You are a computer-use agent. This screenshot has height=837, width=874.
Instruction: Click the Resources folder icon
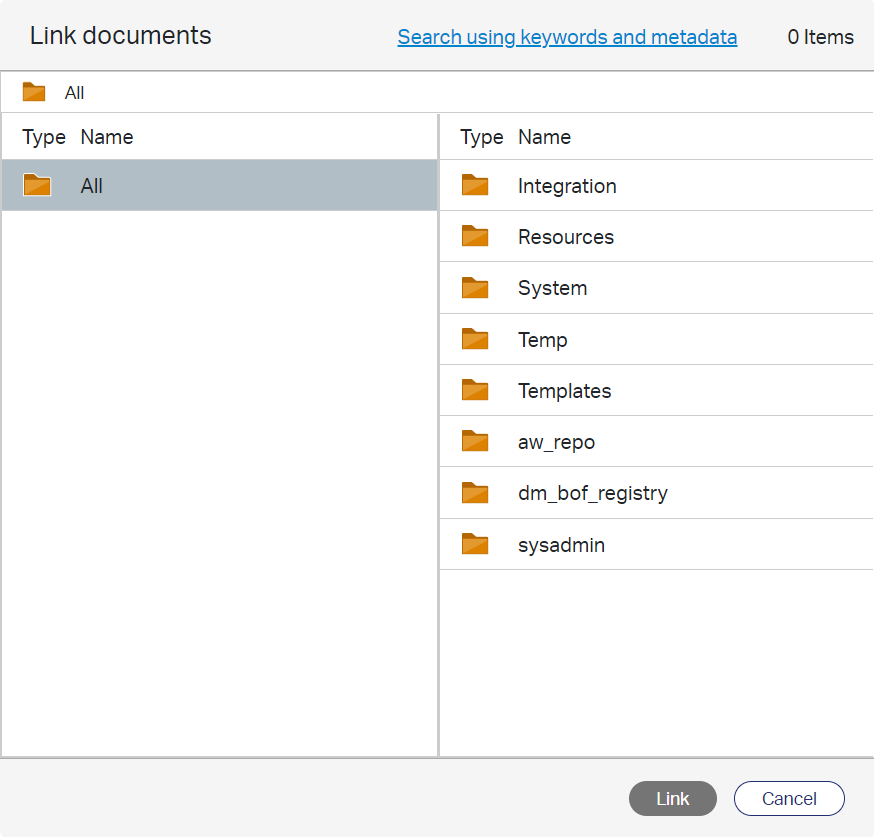(x=475, y=237)
